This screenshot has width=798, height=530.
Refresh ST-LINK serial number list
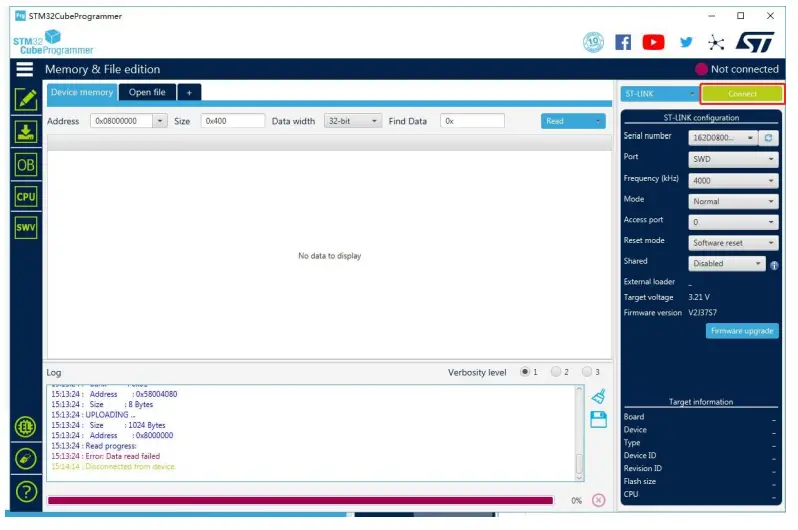click(x=768, y=138)
